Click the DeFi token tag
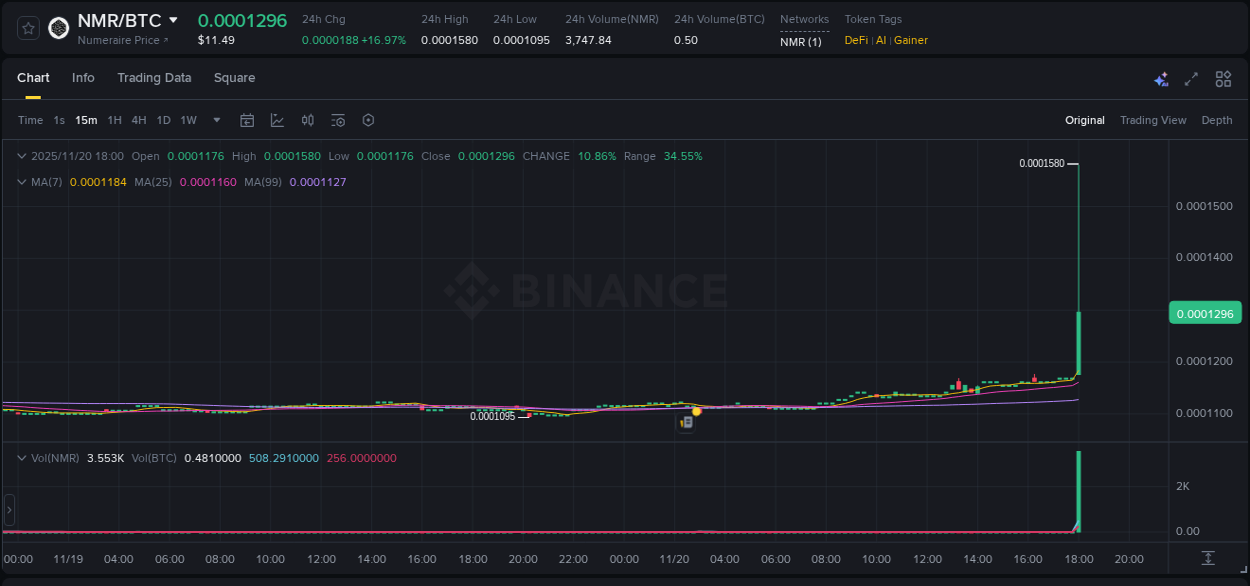This screenshot has height=586, width=1250. tap(855, 40)
